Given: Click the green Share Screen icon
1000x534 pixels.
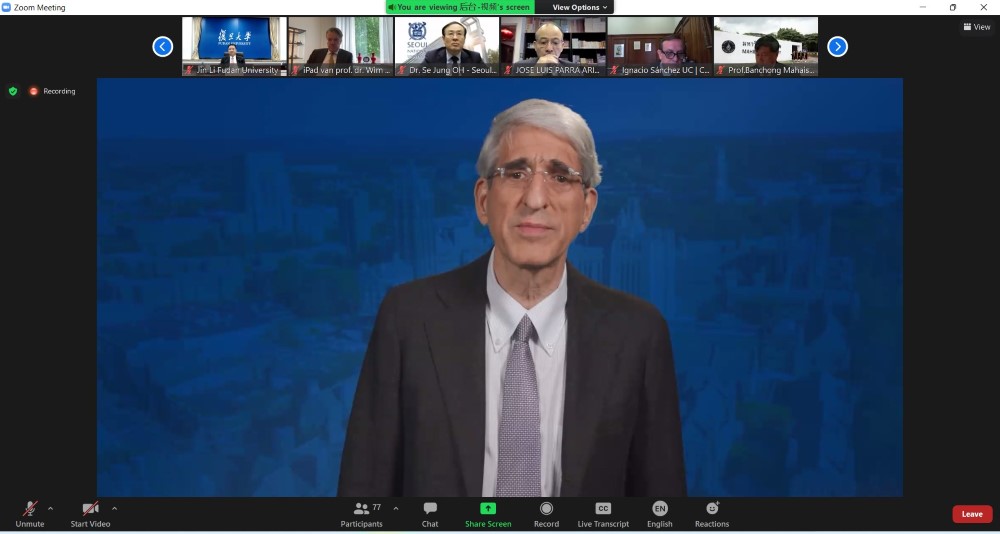Looking at the screenshot, I should pos(488,508).
